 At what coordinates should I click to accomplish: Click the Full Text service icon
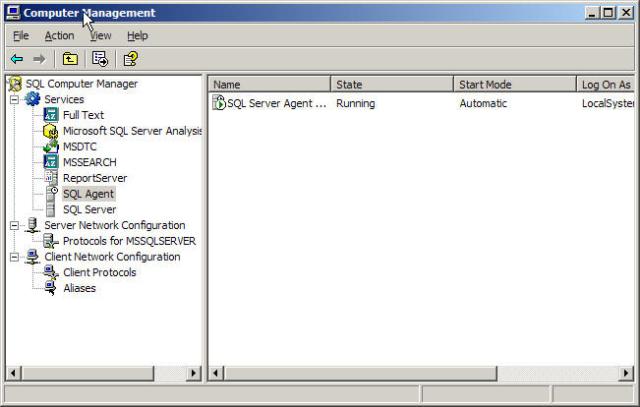51,115
